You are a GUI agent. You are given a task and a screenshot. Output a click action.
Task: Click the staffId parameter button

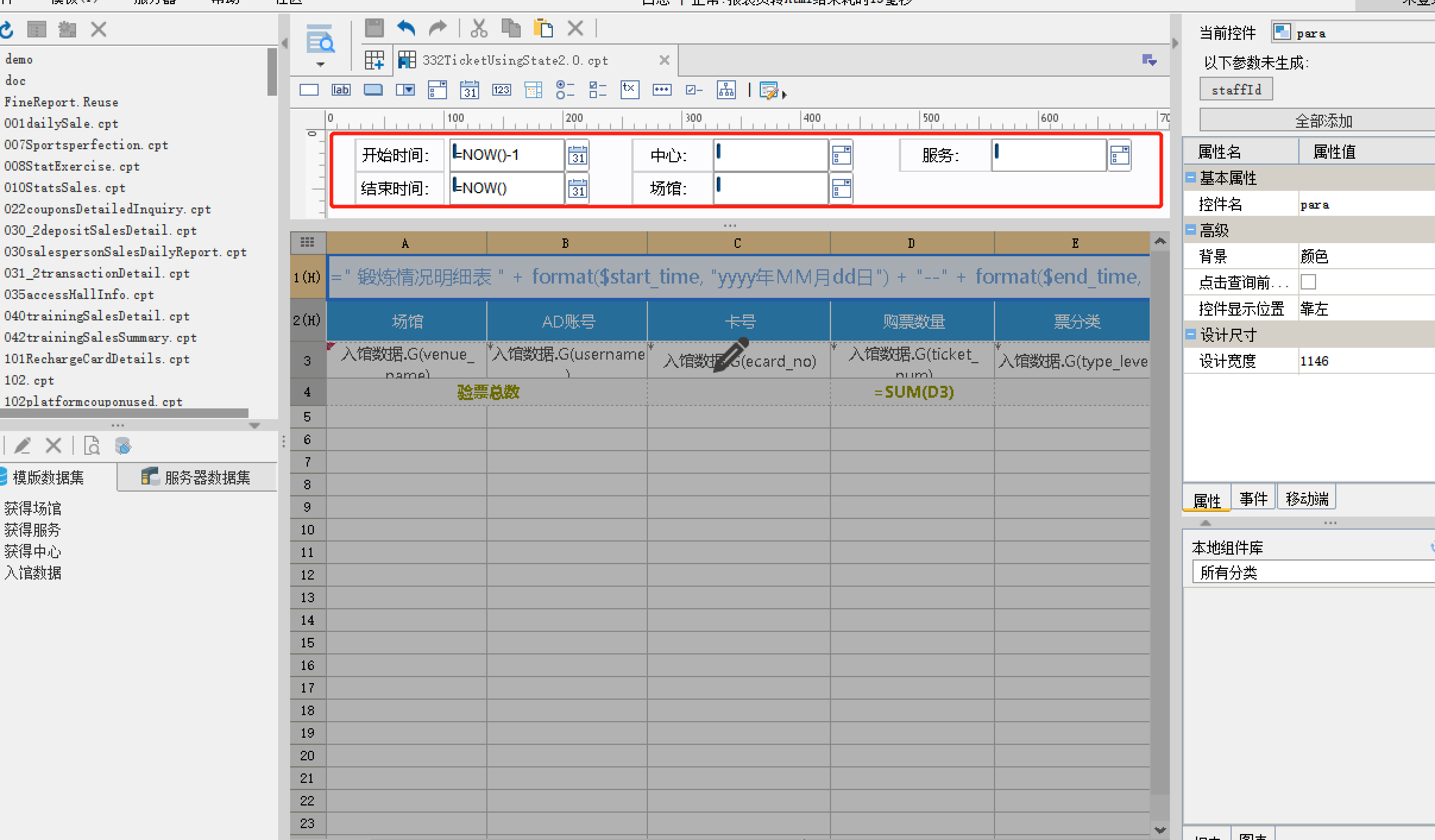point(1236,89)
